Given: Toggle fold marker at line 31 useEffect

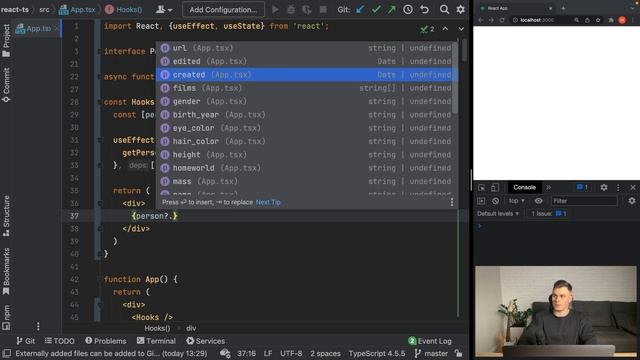Looking at the screenshot, I should (x=100, y=140).
